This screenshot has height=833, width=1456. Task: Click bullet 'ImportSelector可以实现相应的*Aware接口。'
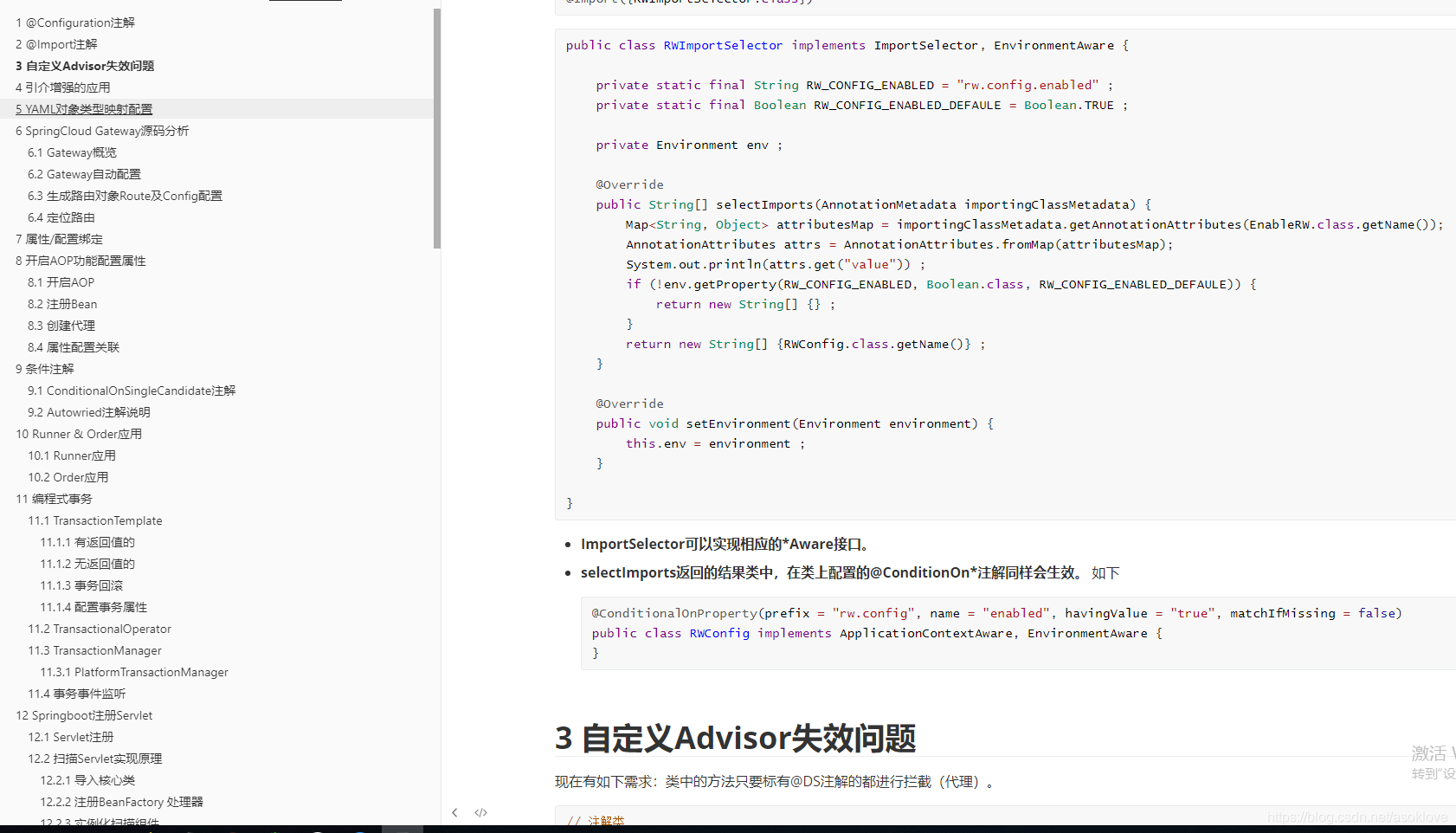(x=725, y=544)
